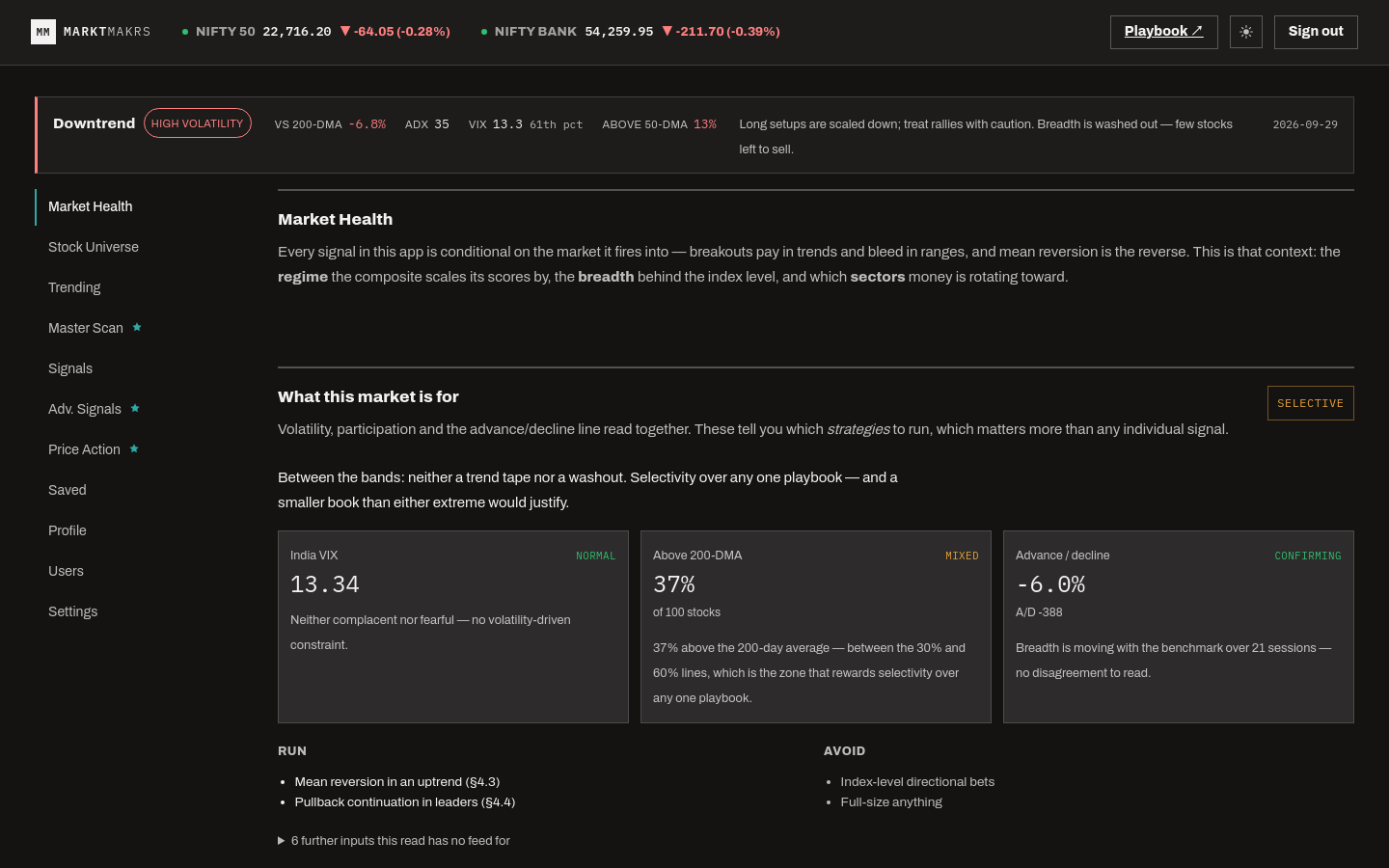This screenshot has width=1389, height=868.
Task: Click the star icon beside Price Action
Action: (134, 449)
